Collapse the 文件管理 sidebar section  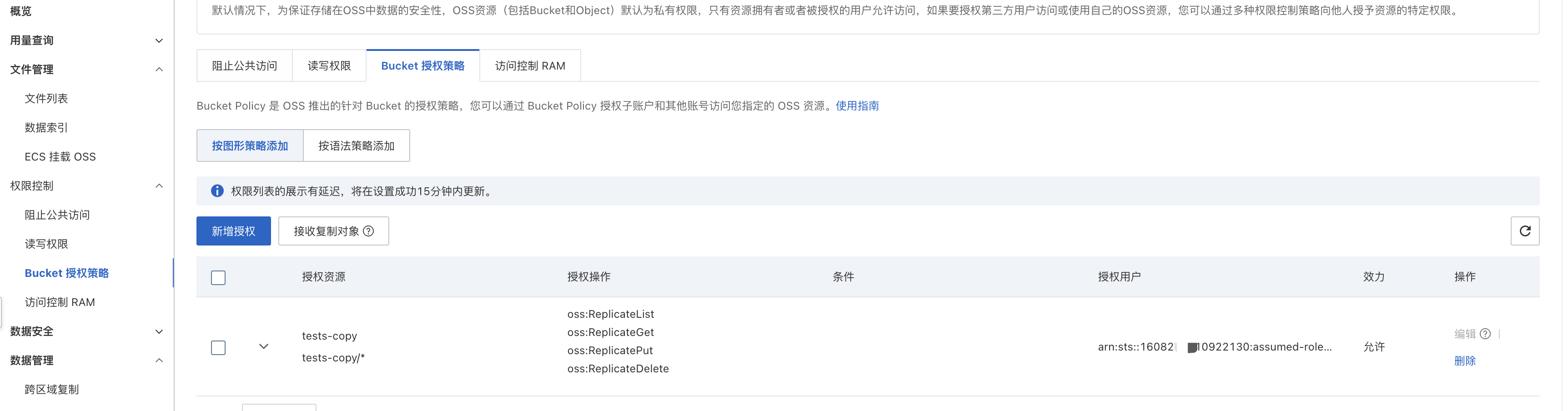(x=160, y=70)
